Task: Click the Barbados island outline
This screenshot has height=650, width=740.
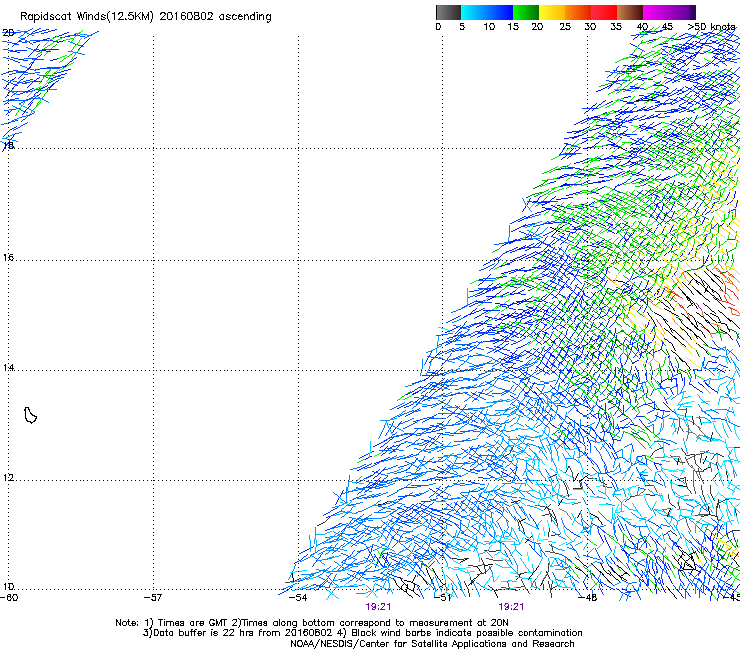Action: click(x=30, y=415)
